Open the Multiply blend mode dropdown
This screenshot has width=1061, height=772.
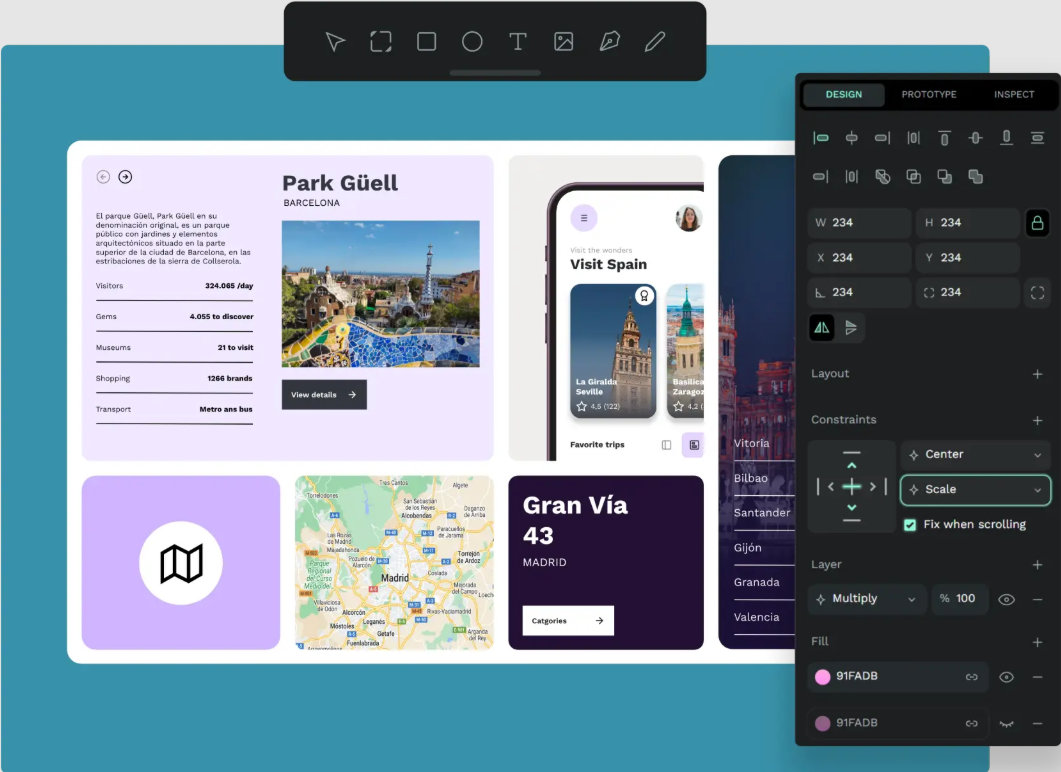[867, 599]
